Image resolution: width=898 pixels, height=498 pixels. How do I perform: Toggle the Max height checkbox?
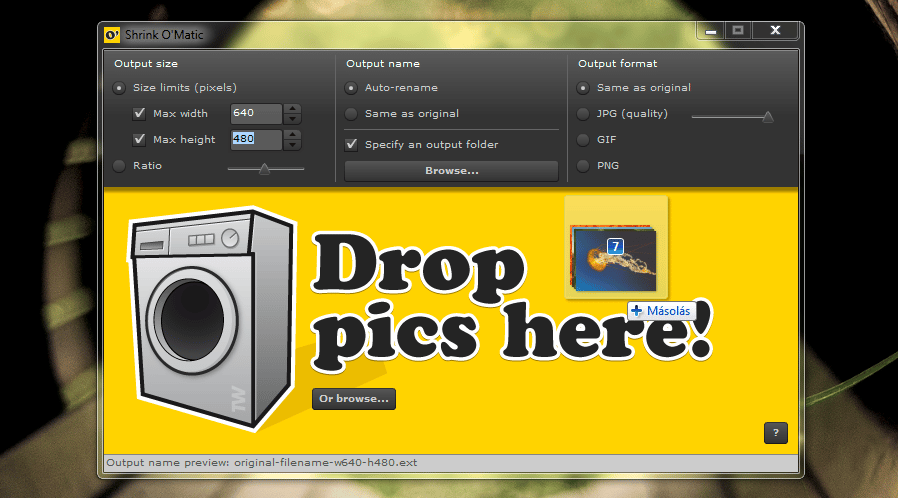(139, 139)
